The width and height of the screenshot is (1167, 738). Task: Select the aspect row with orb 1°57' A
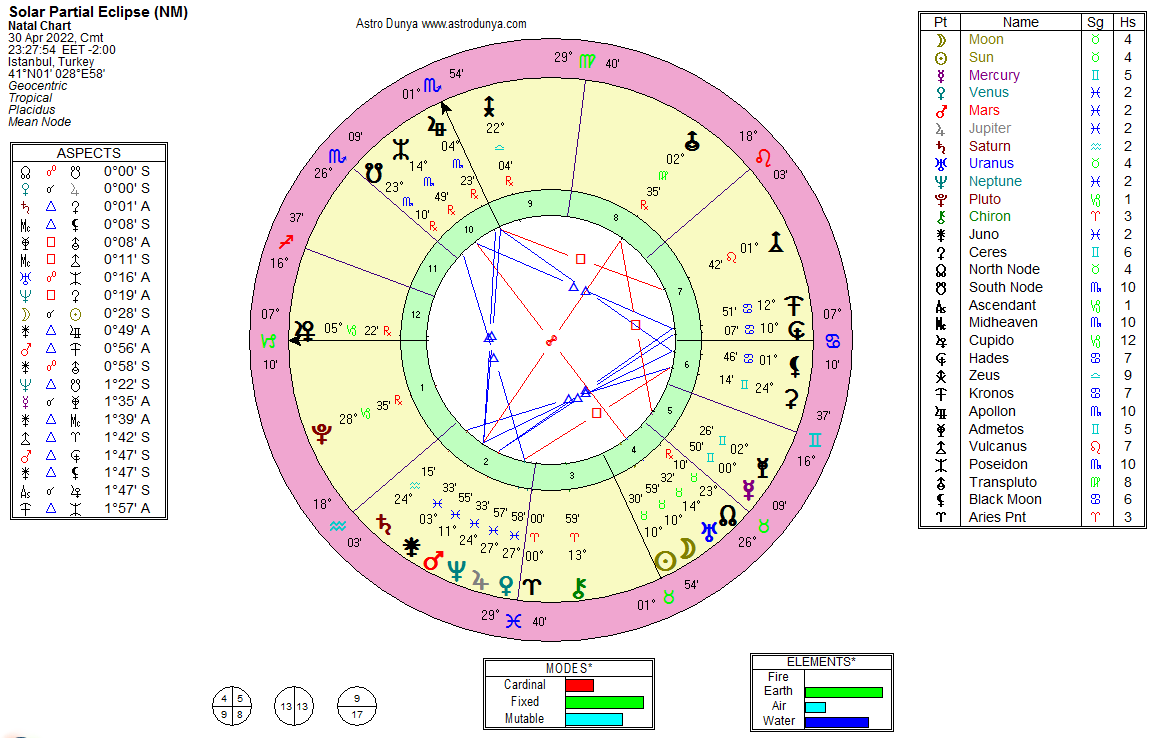pyautogui.click(x=89, y=508)
